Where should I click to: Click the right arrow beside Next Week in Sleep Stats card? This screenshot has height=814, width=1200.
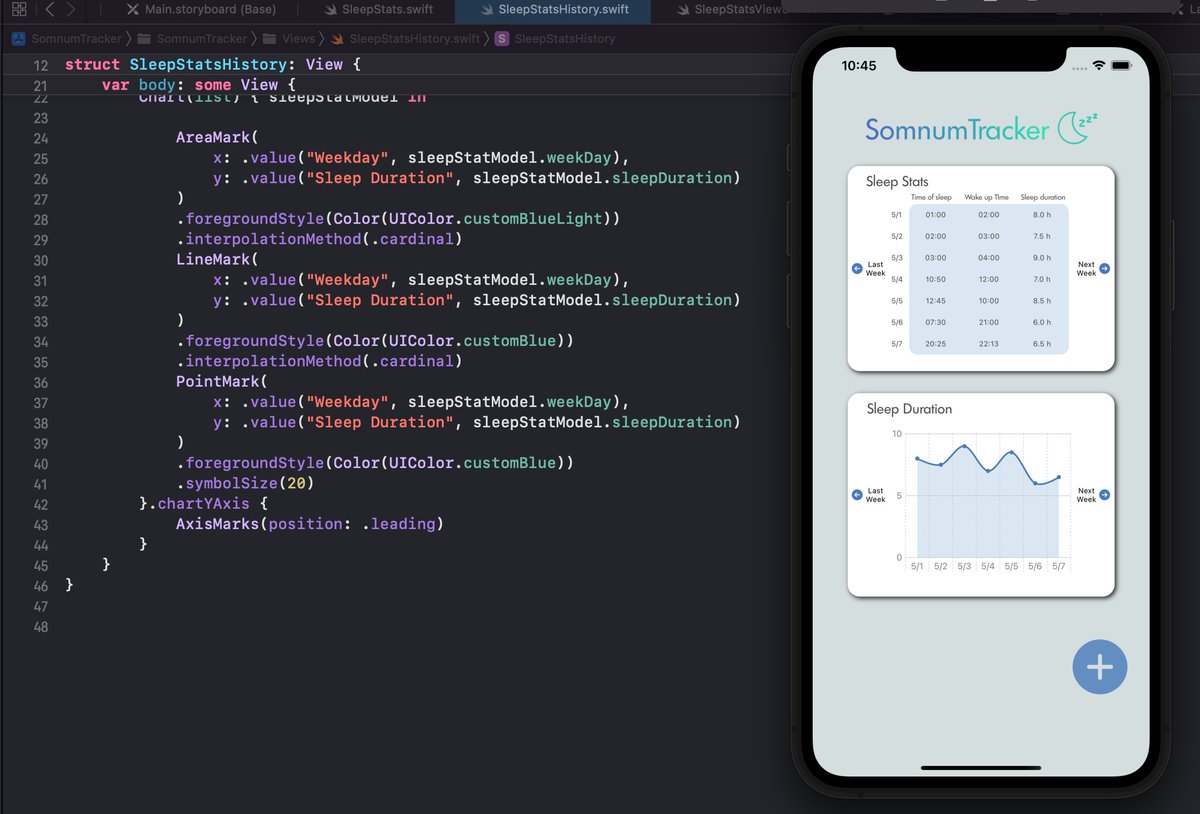tap(1105, 268)
